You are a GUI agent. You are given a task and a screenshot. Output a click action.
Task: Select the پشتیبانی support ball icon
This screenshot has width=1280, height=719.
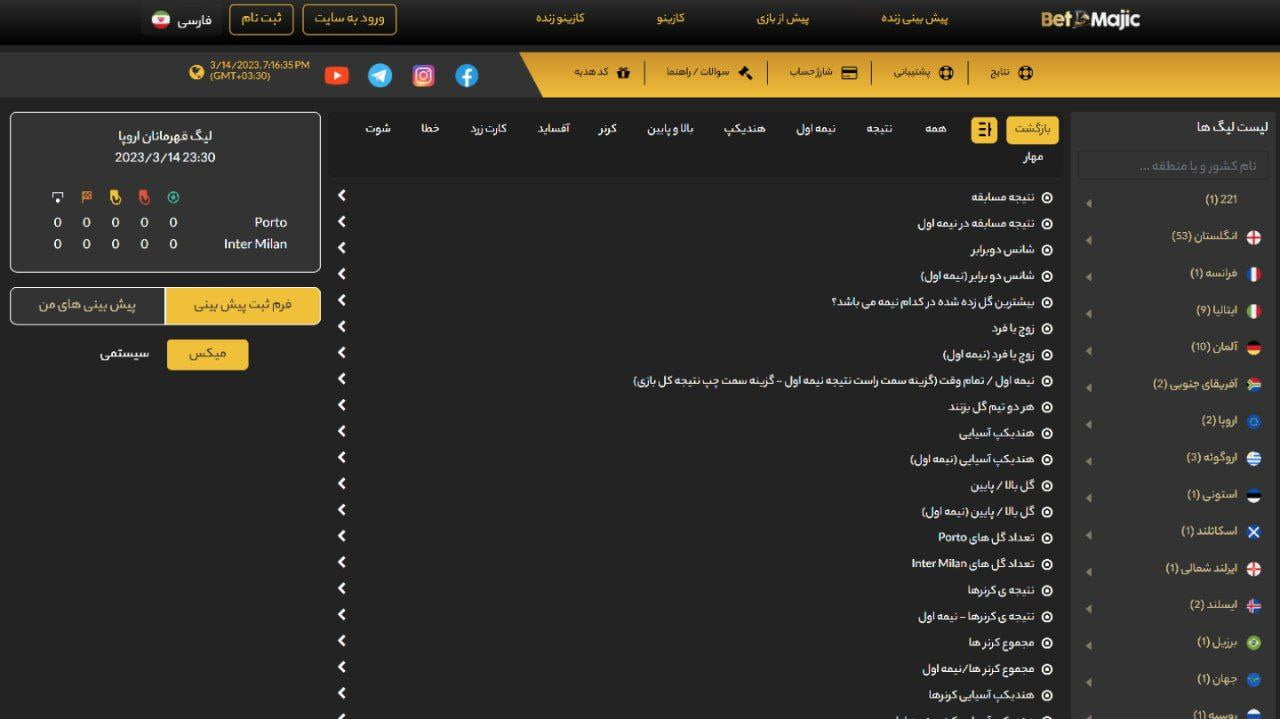(x=947, y=73)
